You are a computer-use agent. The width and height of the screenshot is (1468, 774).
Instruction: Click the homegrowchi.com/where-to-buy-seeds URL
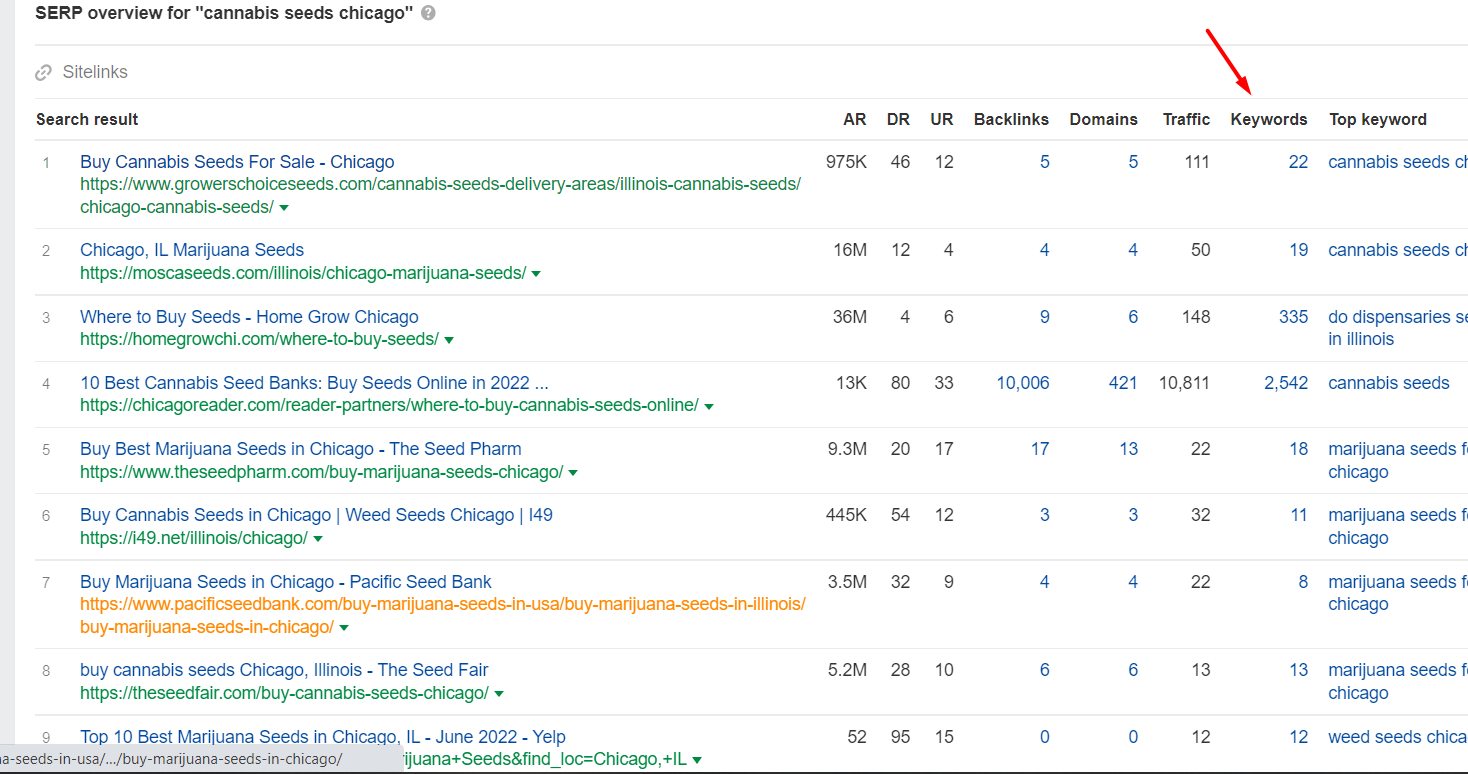tap(259, 339)
